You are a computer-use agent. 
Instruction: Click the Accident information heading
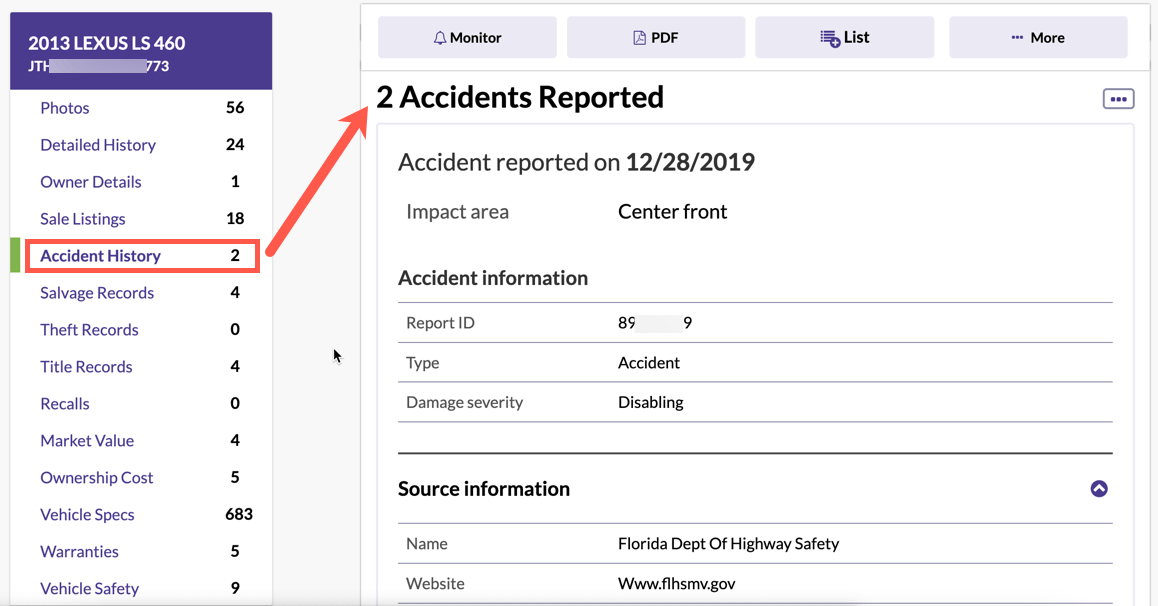tap(493, 278)
